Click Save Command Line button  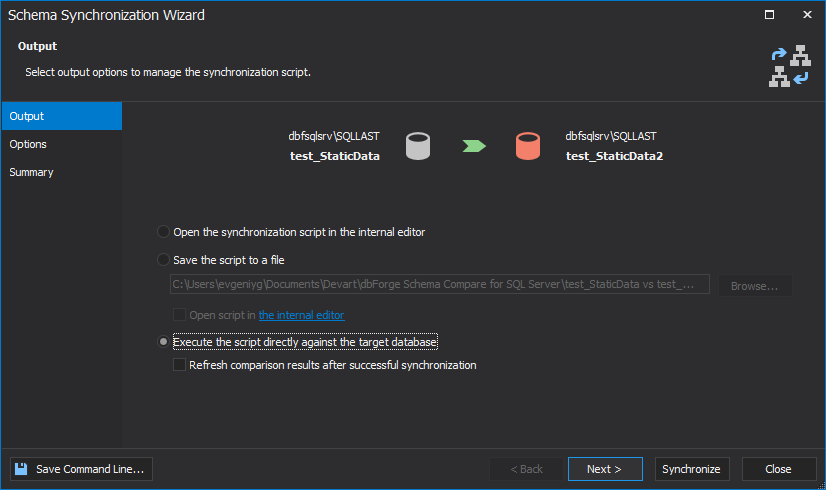(82, 469)
